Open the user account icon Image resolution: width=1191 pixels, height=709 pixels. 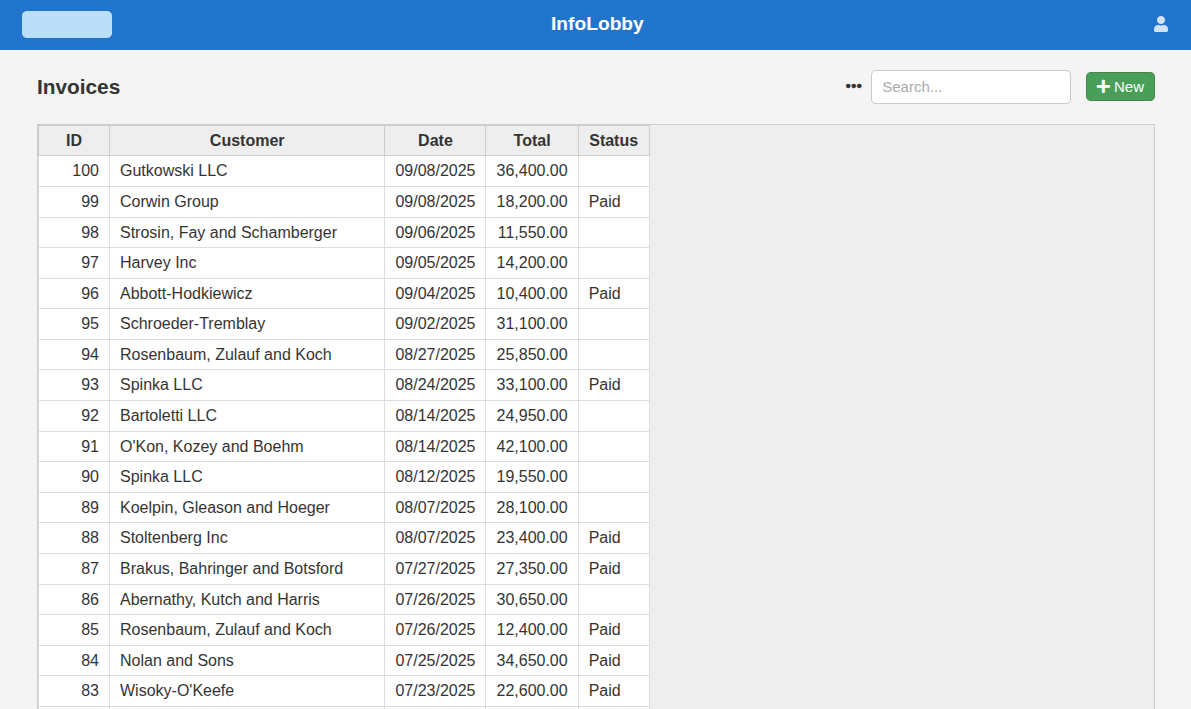click(1160, 24)
